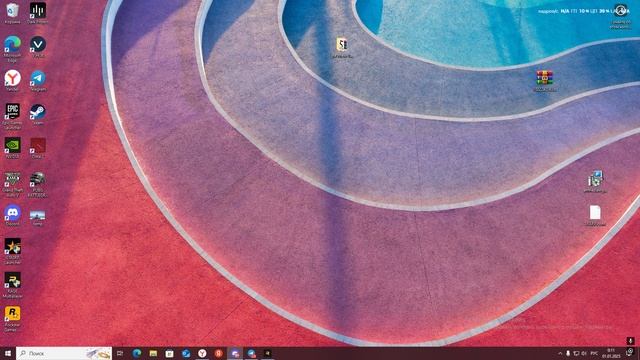Screen dimensions: 640x360
Task: Select the yellow file icon at the top centre
Action: (342, 47)
